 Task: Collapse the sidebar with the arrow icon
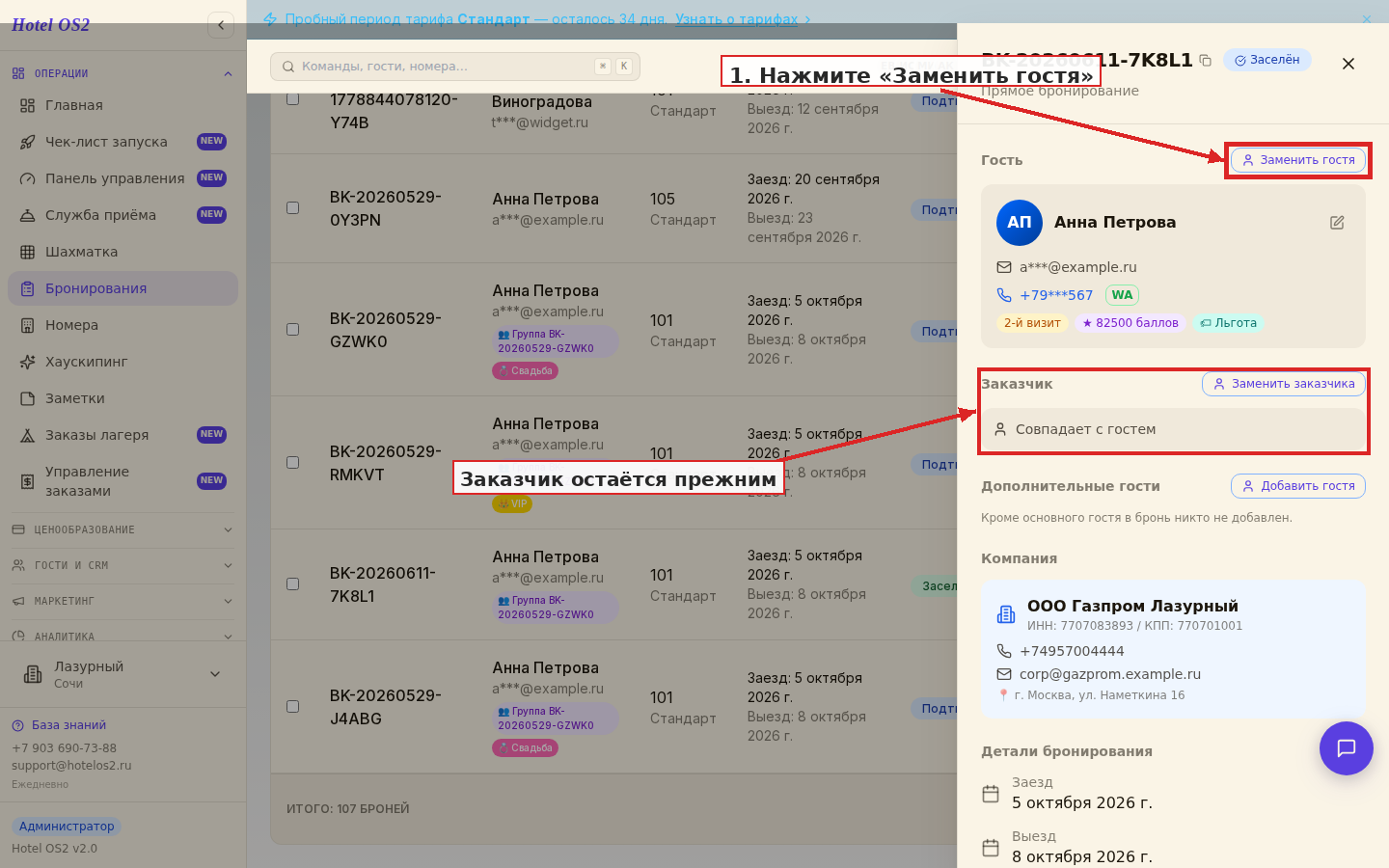pos(221,25)
